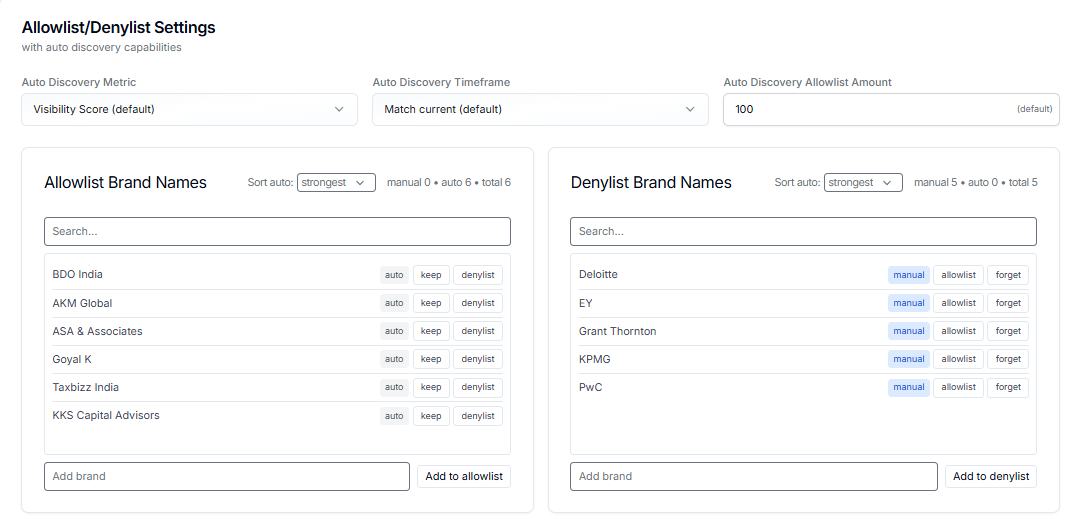Denylist BDO India

pos(477,275)
